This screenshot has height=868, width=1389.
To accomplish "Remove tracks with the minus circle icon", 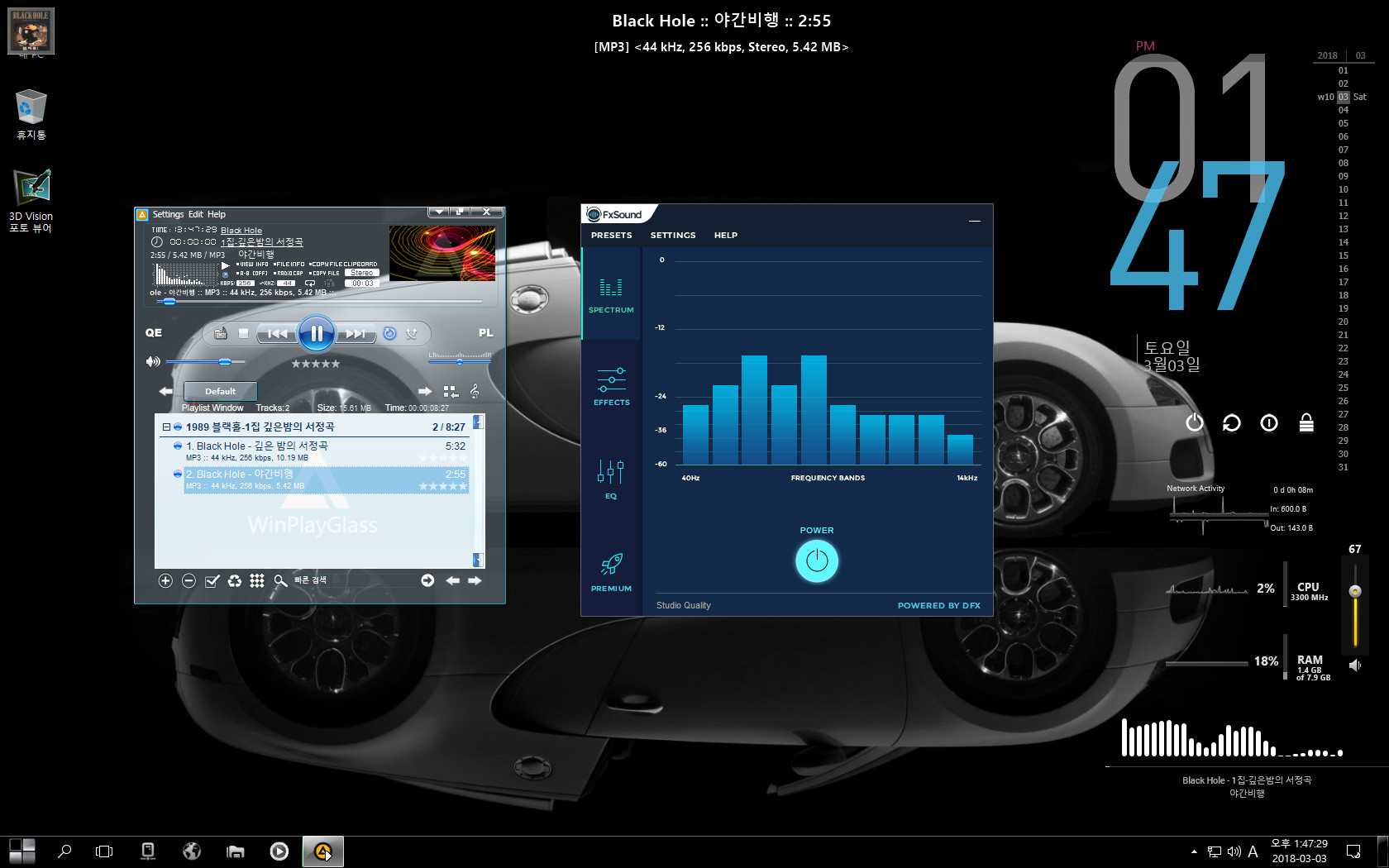I will coord(189,581).
